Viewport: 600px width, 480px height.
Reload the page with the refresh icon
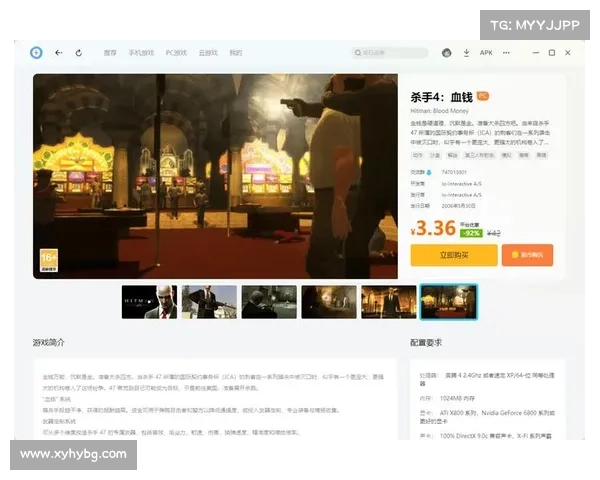(x=79, y=52)
